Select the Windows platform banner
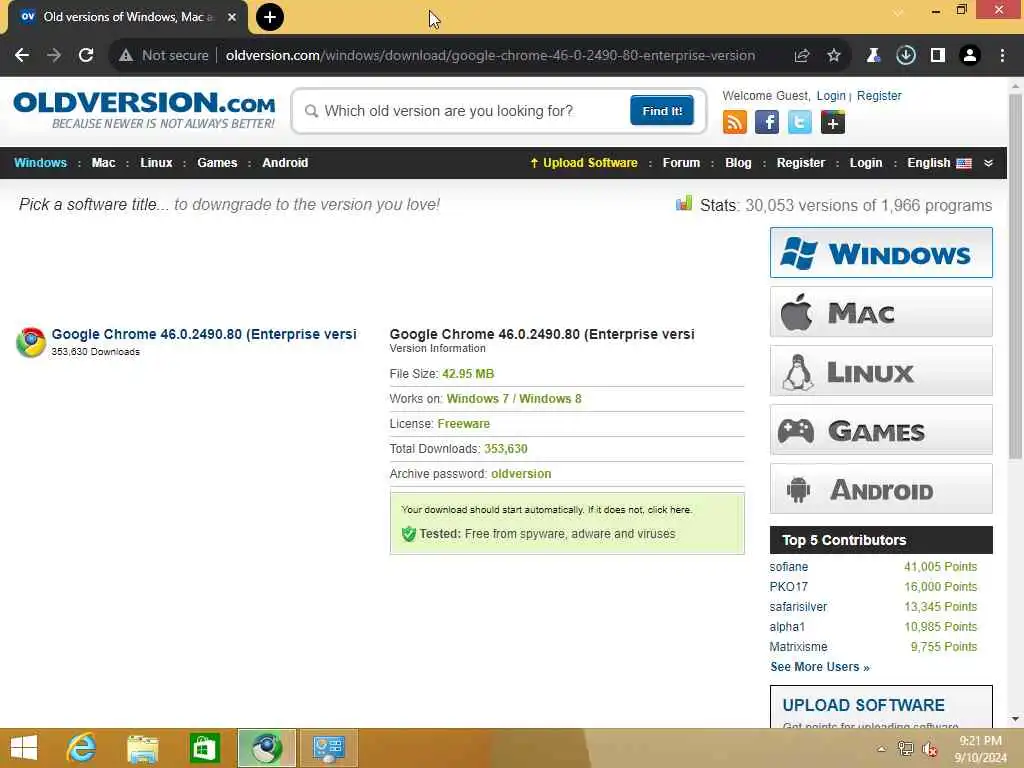 click(x=881, y=253)
